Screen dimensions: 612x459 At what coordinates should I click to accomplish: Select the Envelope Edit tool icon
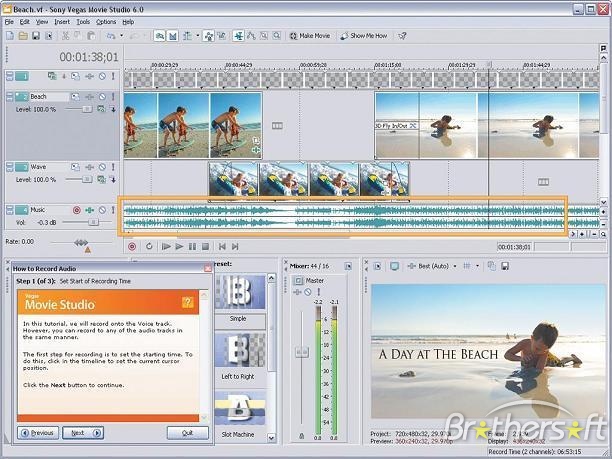251,36
